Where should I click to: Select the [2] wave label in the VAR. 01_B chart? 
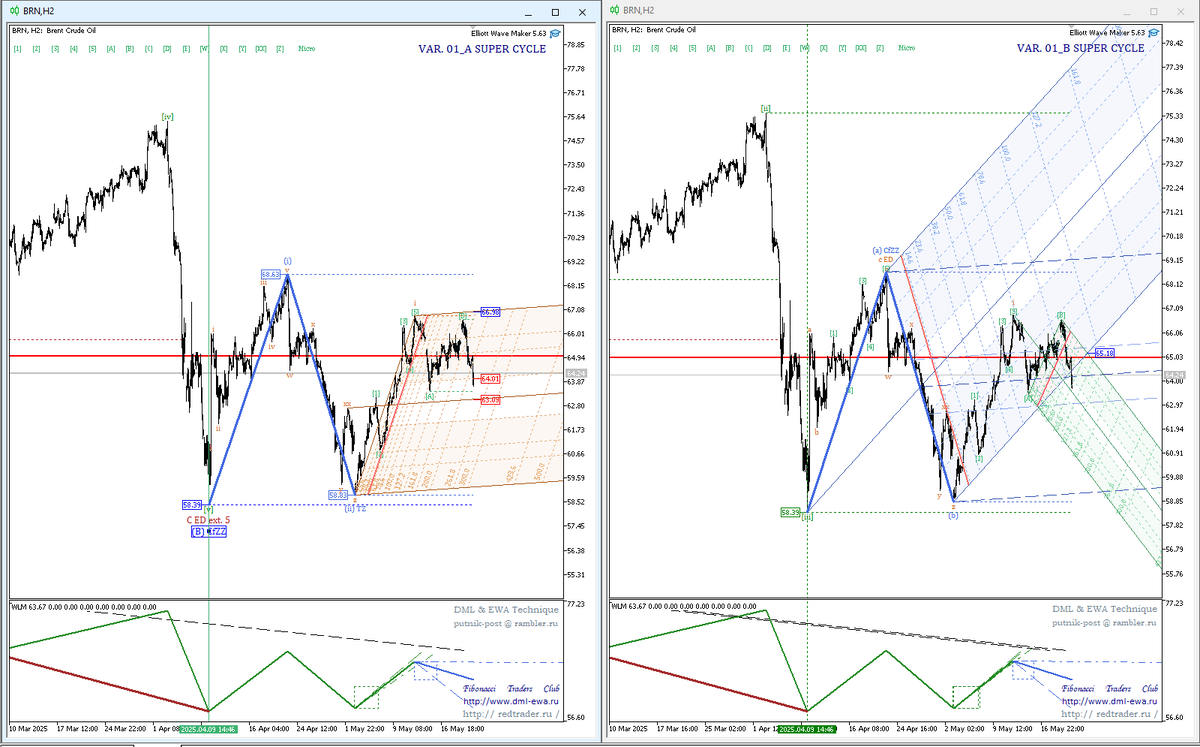(636, 48)
